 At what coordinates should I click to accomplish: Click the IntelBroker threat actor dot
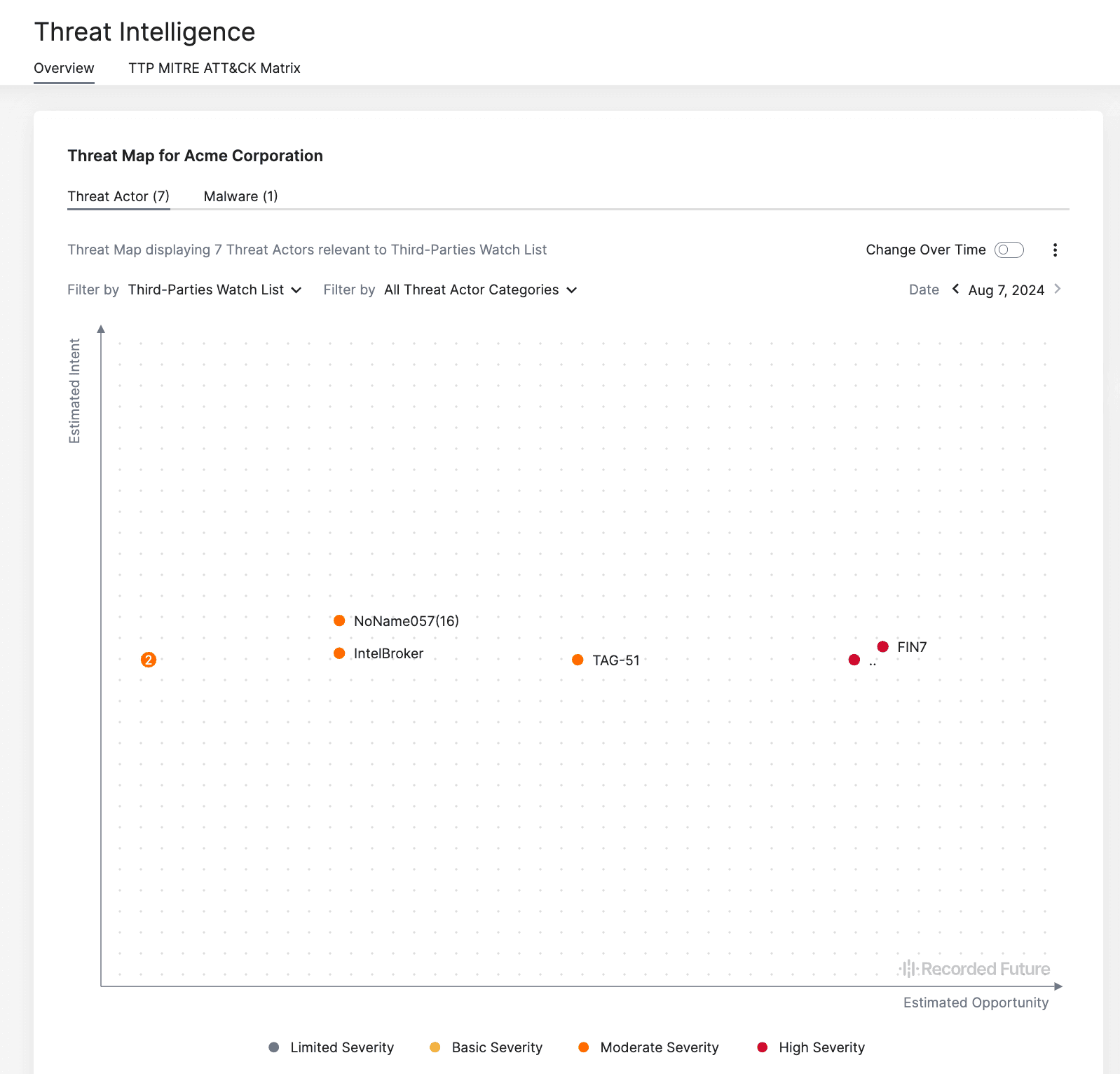(339, 653)
